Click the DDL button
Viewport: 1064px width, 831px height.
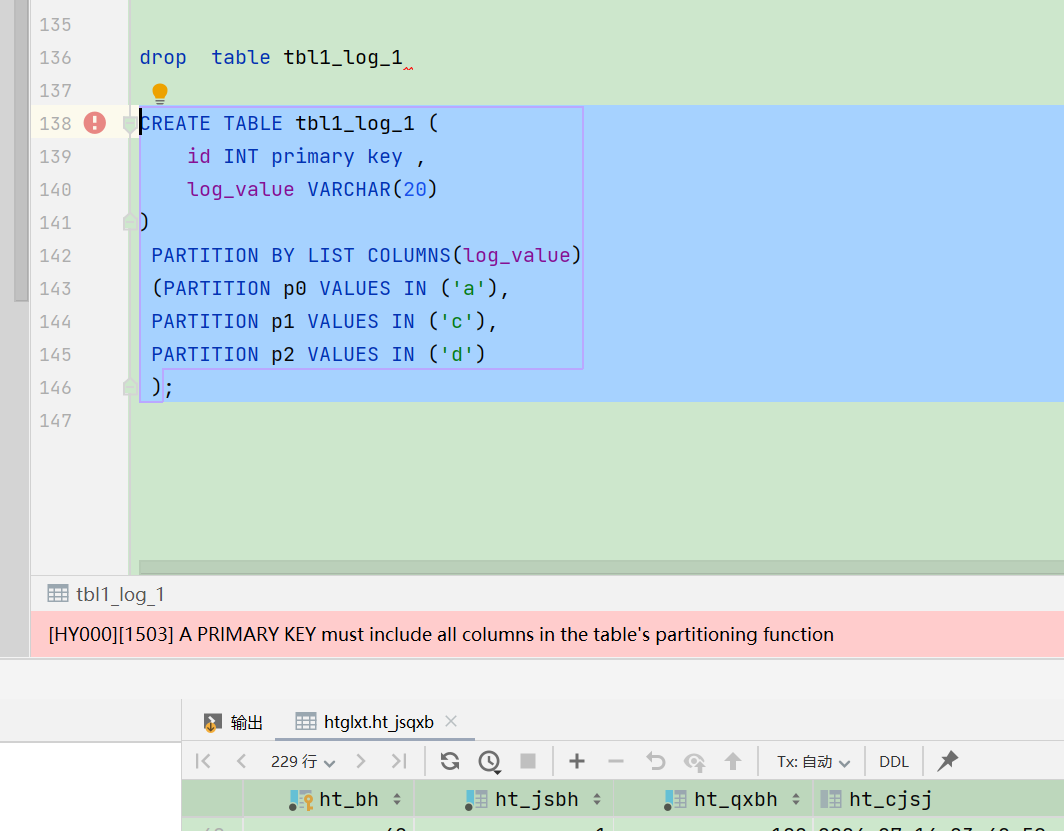click(x=894, y=762)
